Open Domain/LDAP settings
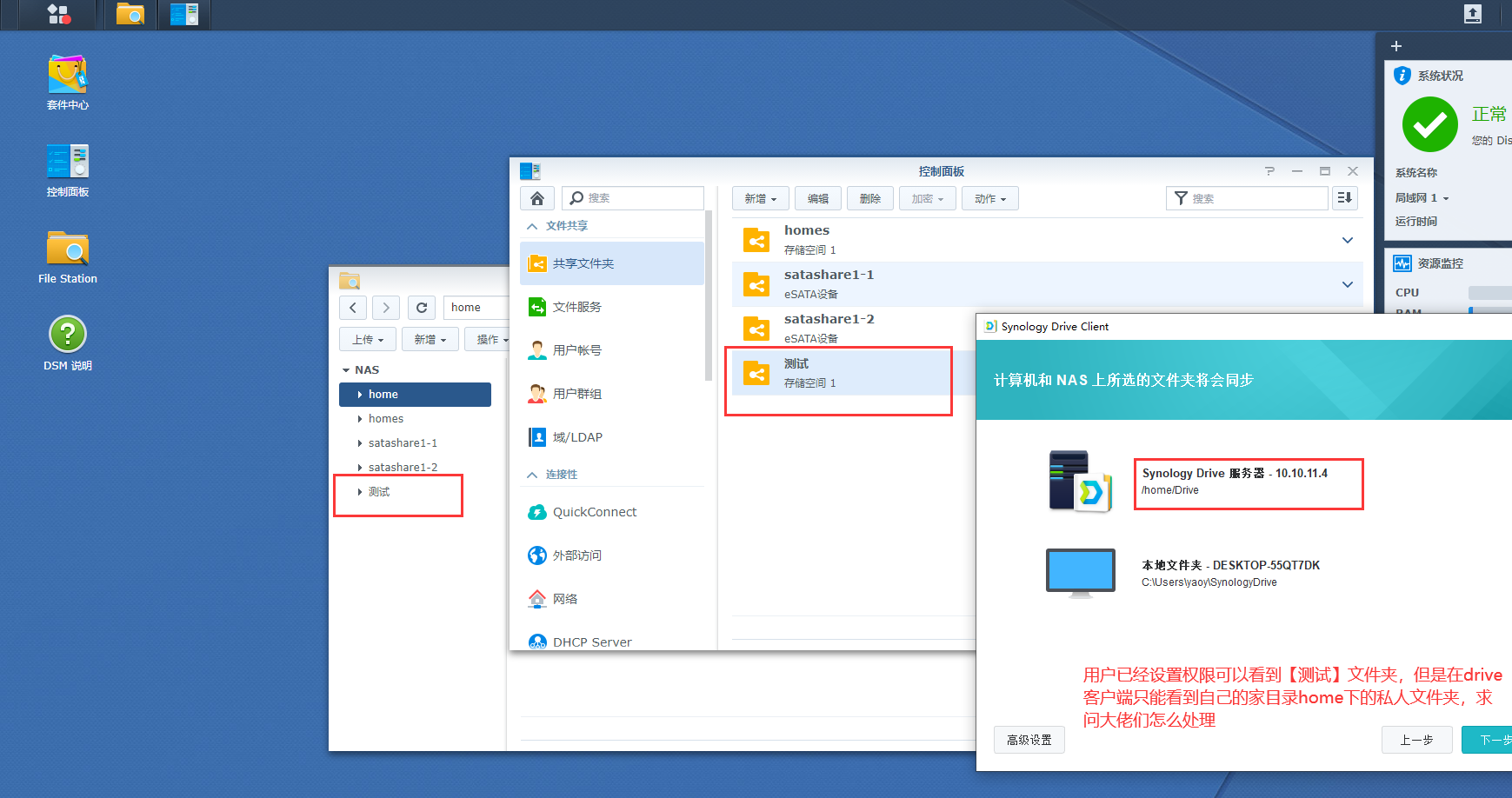The height and width of the screenshot is (798, 1512). pyautogui.click(x=612, y=437)
